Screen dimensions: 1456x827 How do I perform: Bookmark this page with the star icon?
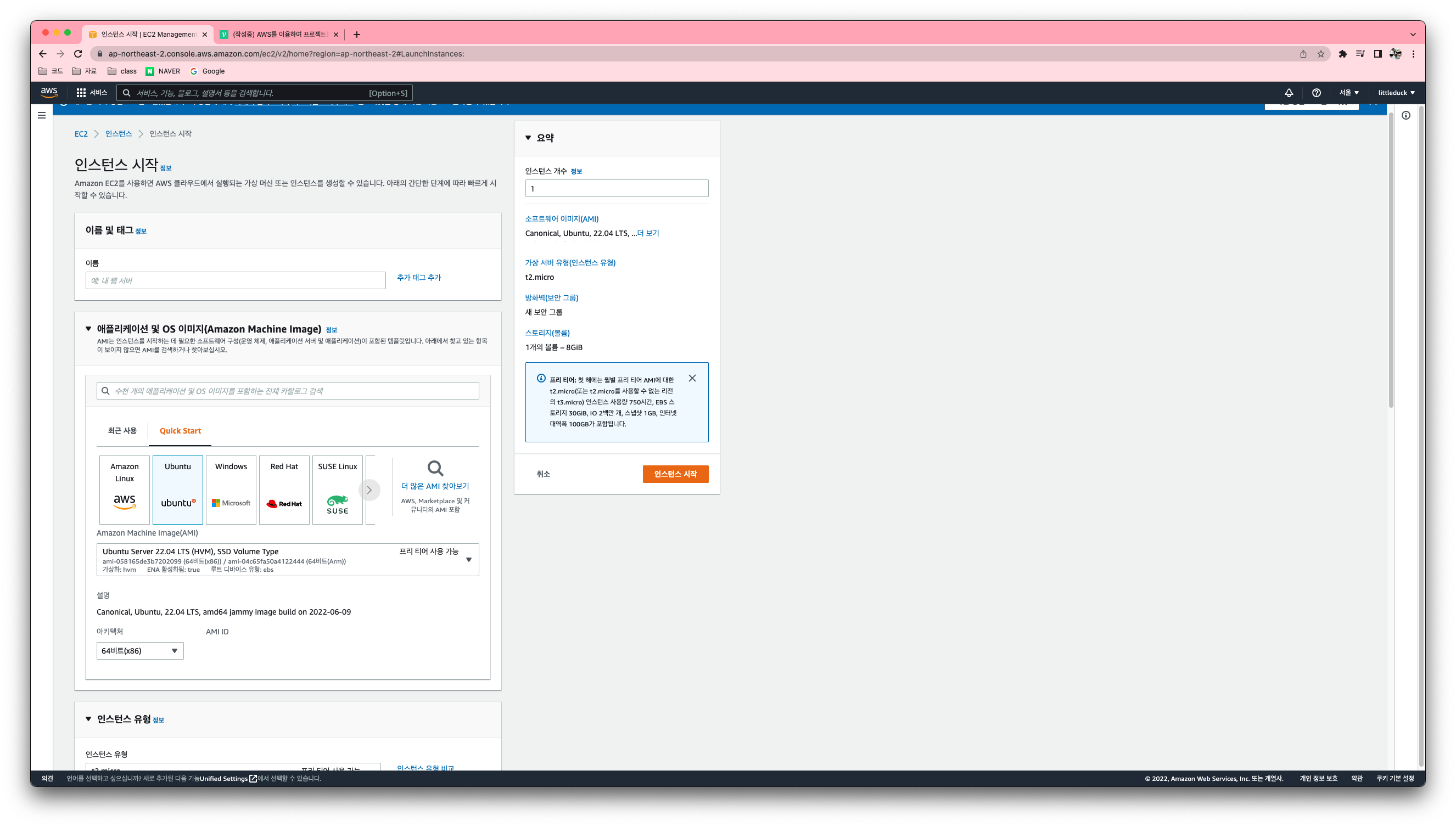[x=1320, y=54]
